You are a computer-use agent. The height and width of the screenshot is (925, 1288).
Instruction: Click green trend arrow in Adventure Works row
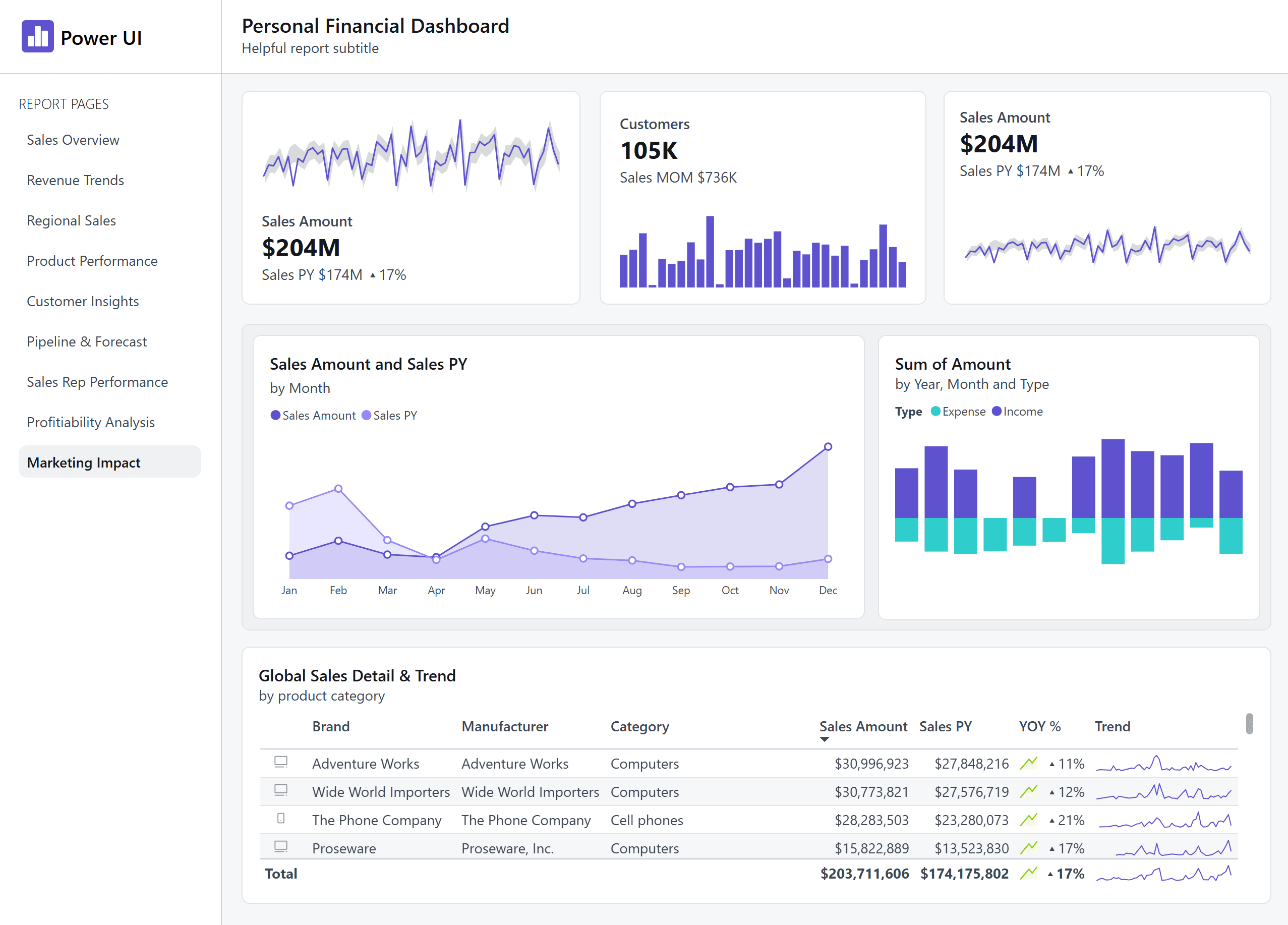(x=1028, y=763)
